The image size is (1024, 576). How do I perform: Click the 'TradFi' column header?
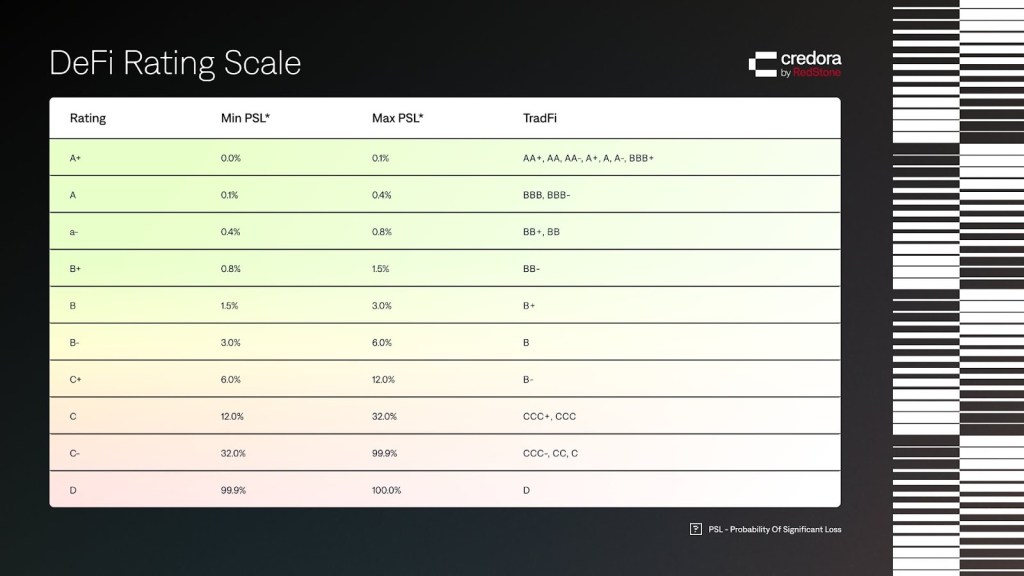pyautogui.click(x=540, y=118)
